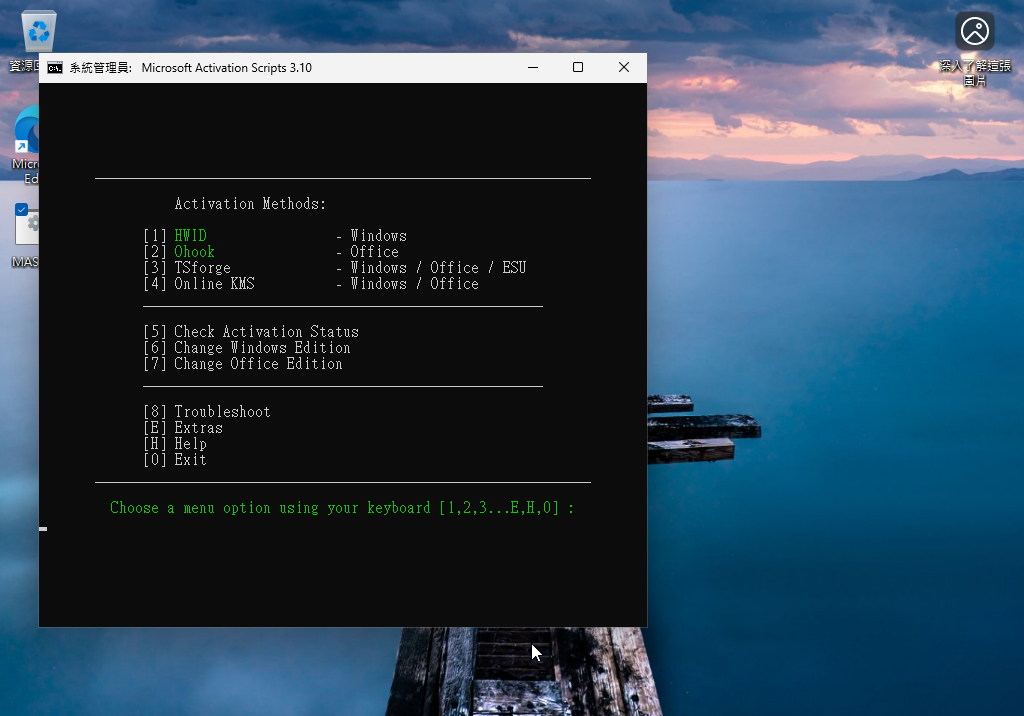Click the 'Choose a menu option' prompt line
The height and width of the screenshot is (716, 1024).
pyautogui.click(x=342, y=508)
